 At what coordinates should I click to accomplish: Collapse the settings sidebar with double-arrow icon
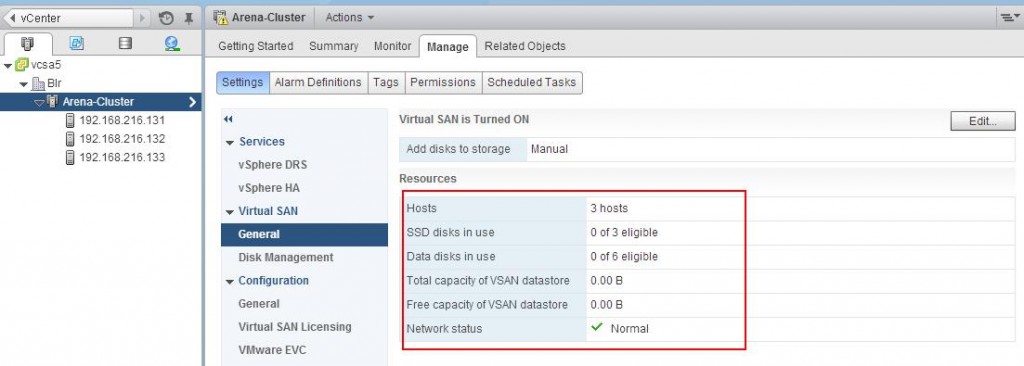tap(228, 119)
